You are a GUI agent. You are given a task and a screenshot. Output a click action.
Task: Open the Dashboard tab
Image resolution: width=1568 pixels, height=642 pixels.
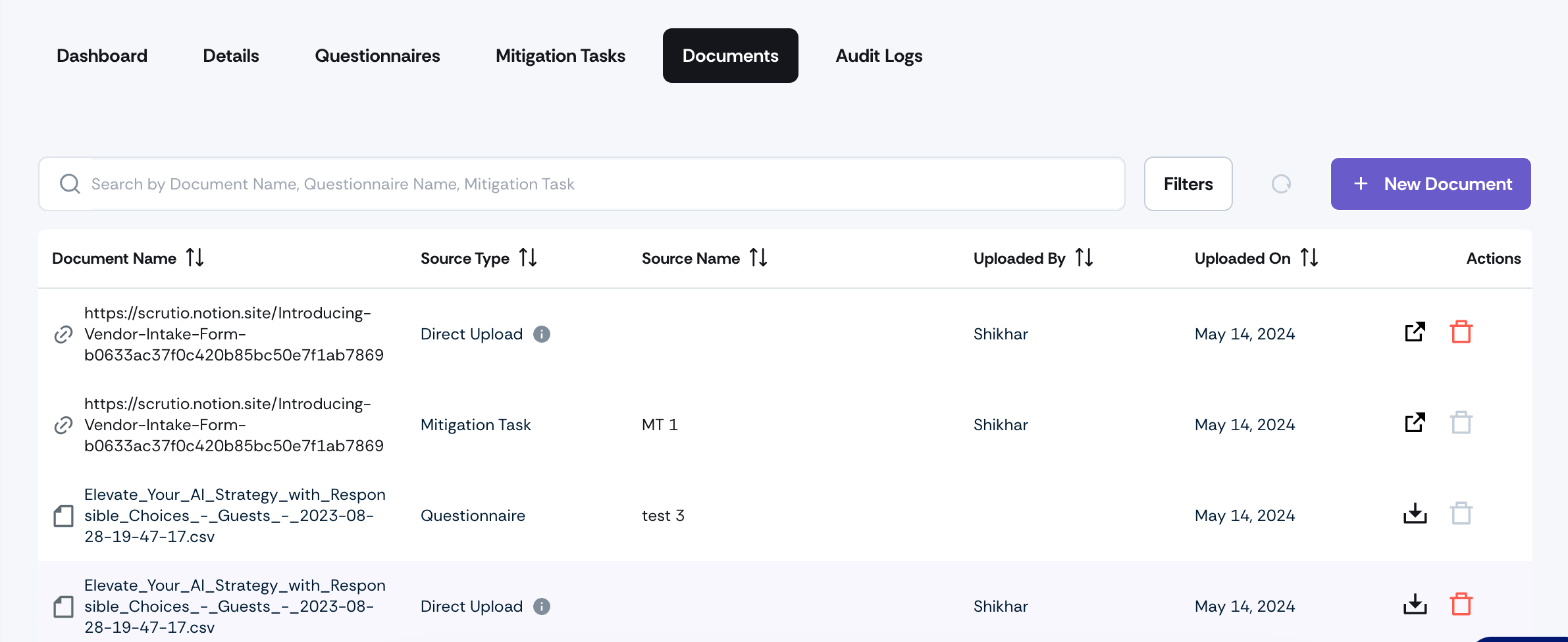pyautogui.click(x=102, y=56)
